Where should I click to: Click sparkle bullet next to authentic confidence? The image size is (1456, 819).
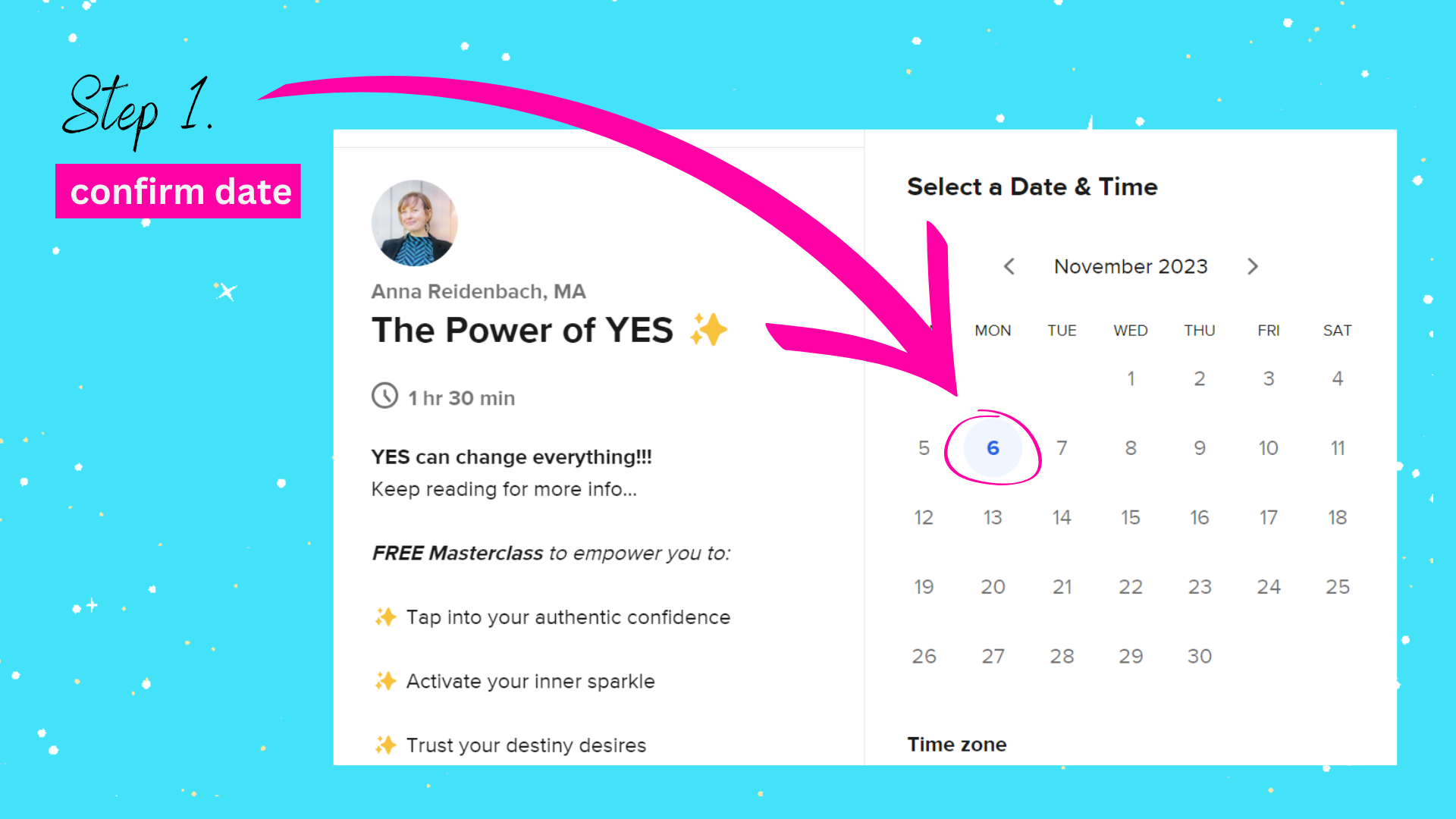(x=385, y=617)
